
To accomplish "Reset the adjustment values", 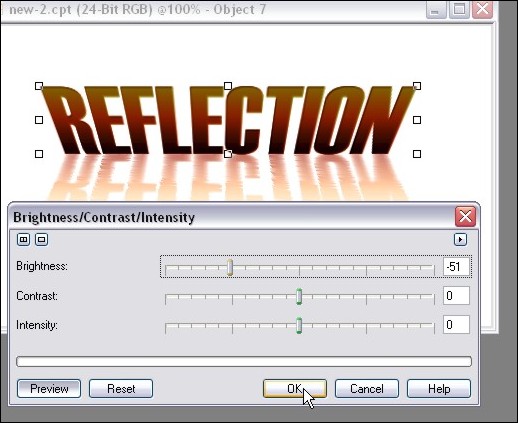I will (121, 389).
